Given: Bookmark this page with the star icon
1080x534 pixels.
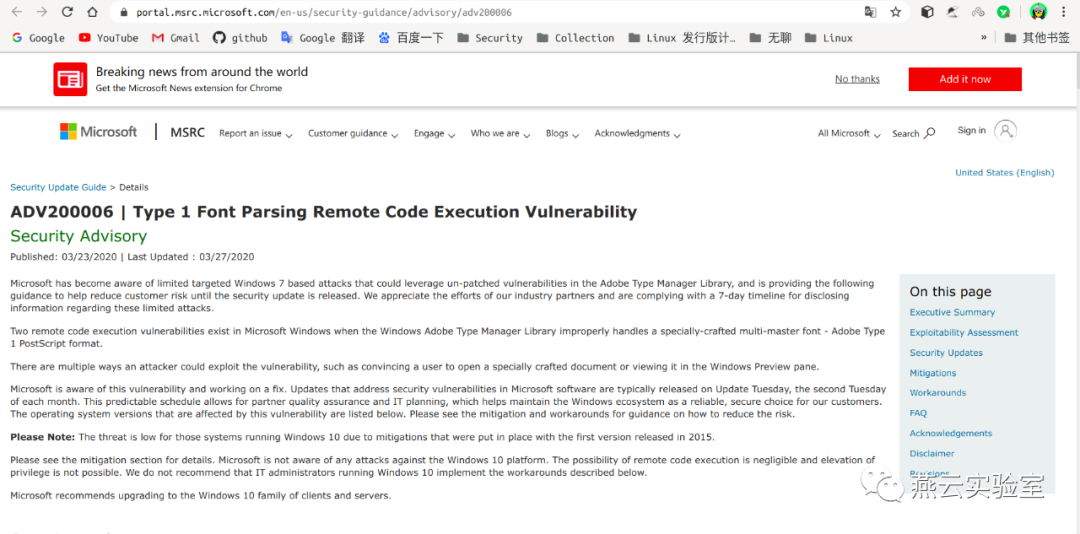Looking at the screenshot, I should pos(895,12).
